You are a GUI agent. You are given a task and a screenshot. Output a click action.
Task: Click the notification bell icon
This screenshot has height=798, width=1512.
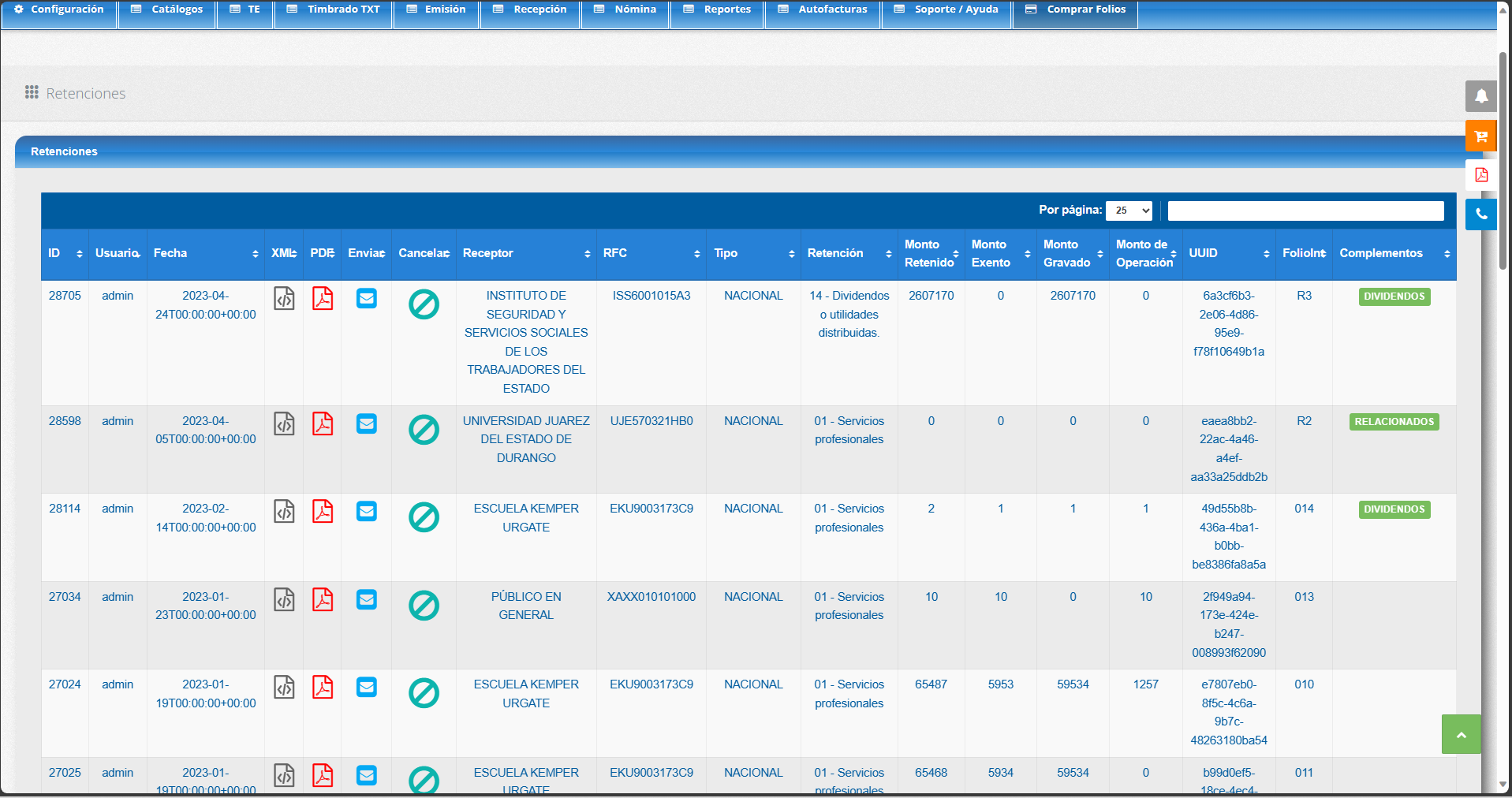point(1480,96)
